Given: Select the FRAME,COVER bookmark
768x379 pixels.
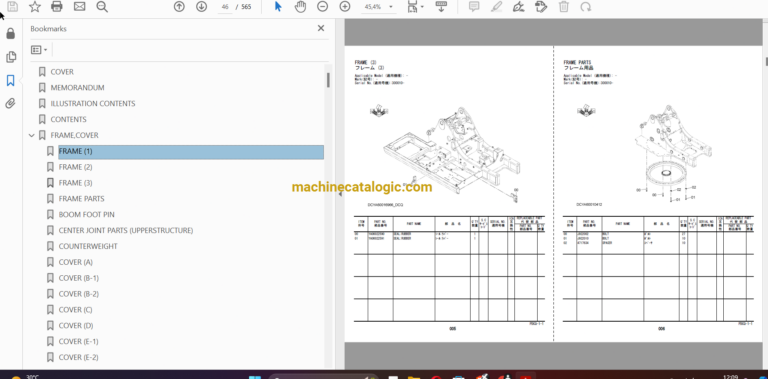Looking at the screenshot, I should click(x=74, y=135).
